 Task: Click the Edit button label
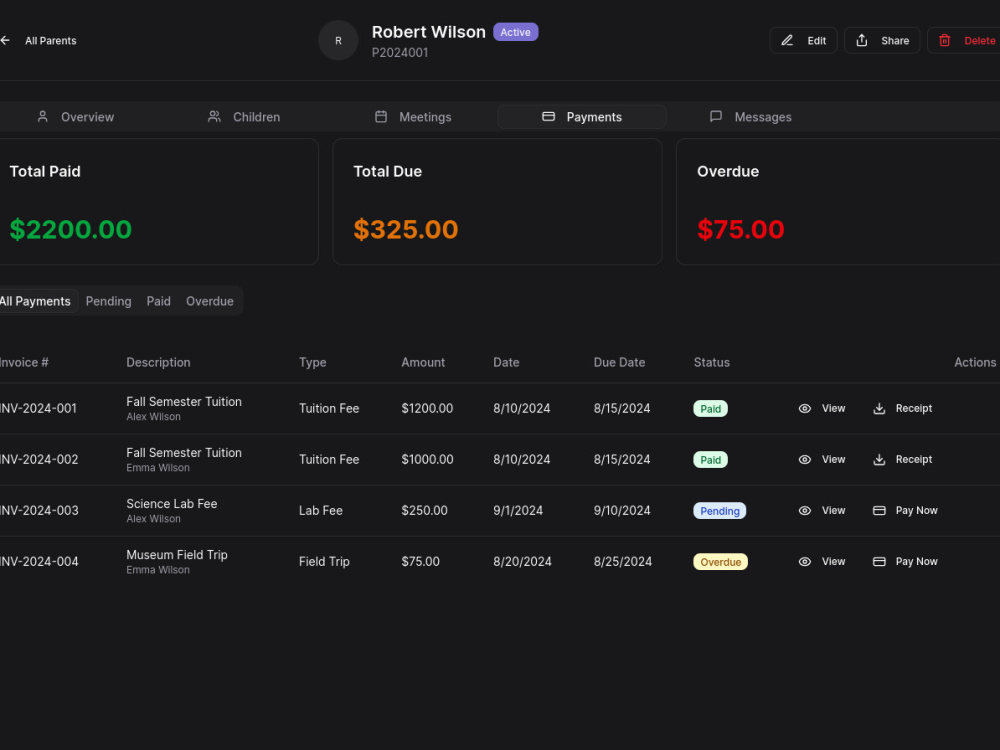[x=816, y=41]
